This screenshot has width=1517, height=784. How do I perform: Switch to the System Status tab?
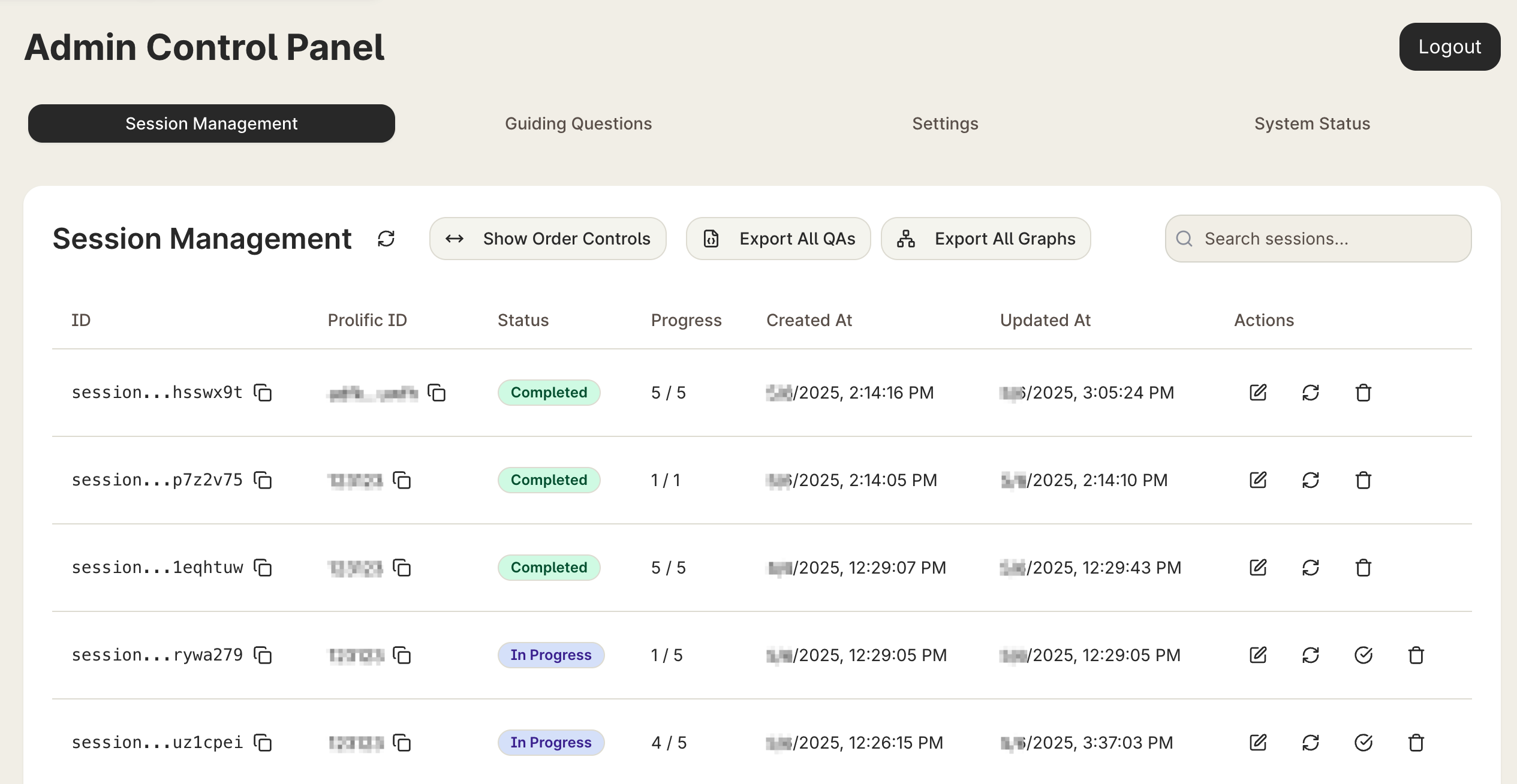tap(1312, 123)
